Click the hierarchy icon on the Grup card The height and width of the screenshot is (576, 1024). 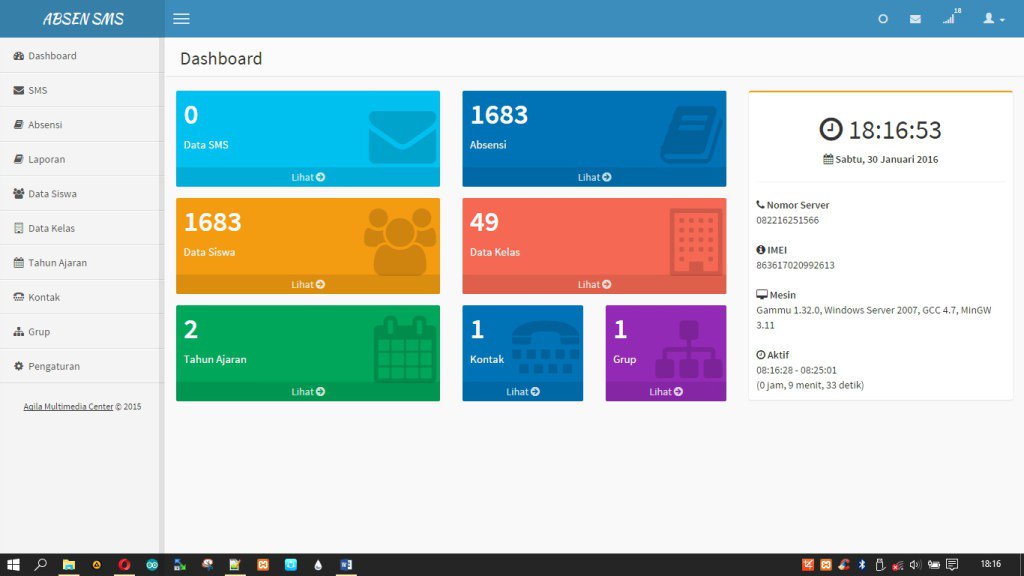coord(689,349)
